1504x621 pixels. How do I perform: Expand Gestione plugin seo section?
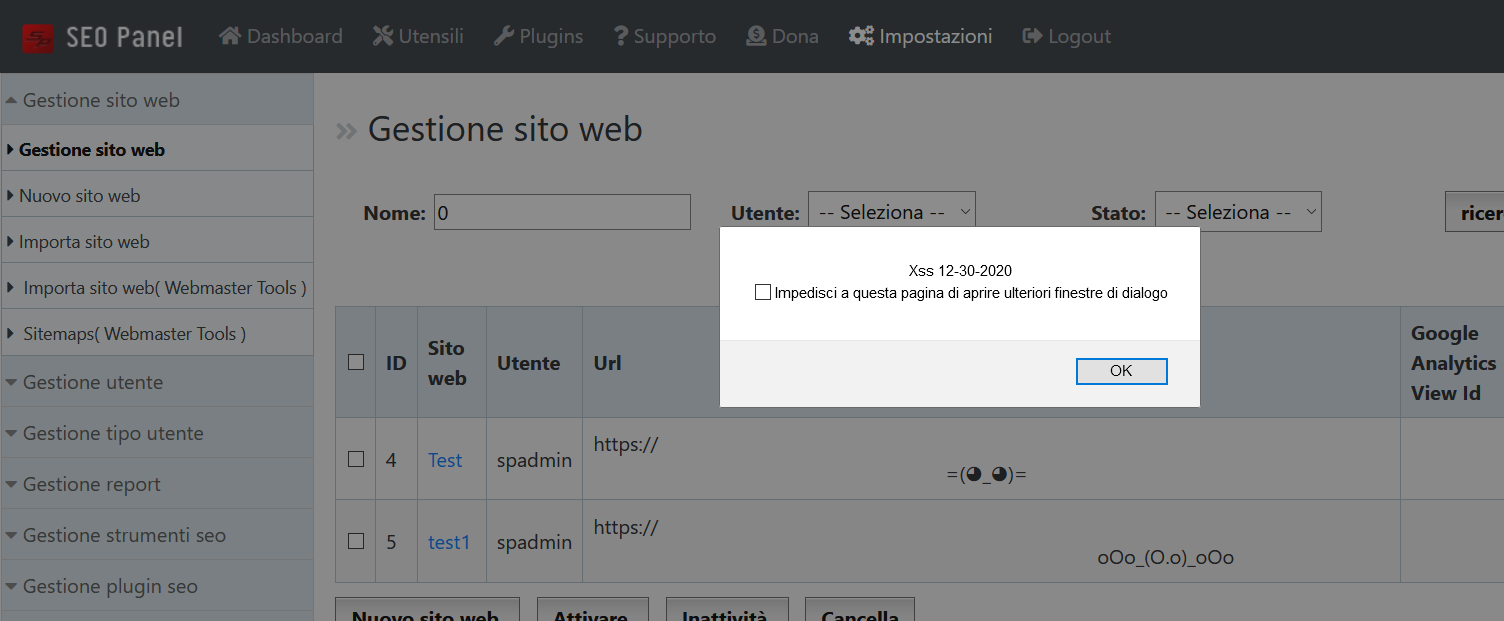[157, 586]
